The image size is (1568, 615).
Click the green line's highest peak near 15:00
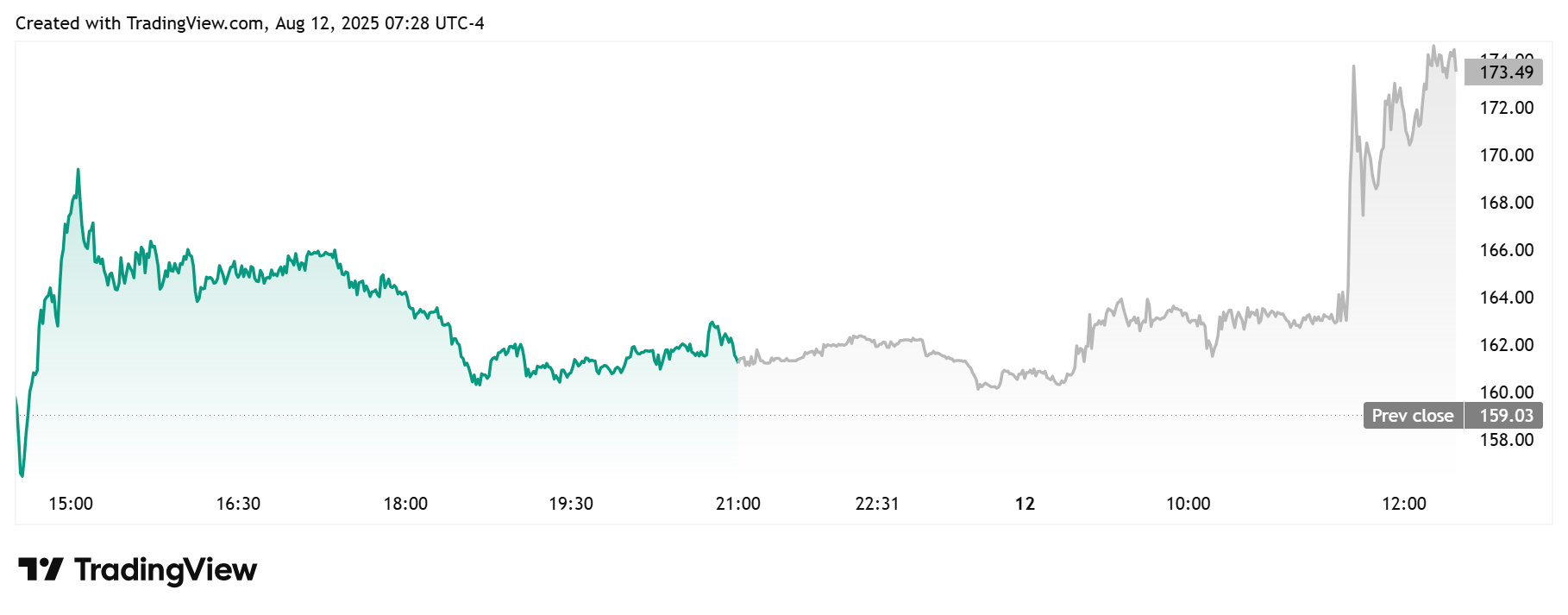pyautogui.click(x=78, y=170)
